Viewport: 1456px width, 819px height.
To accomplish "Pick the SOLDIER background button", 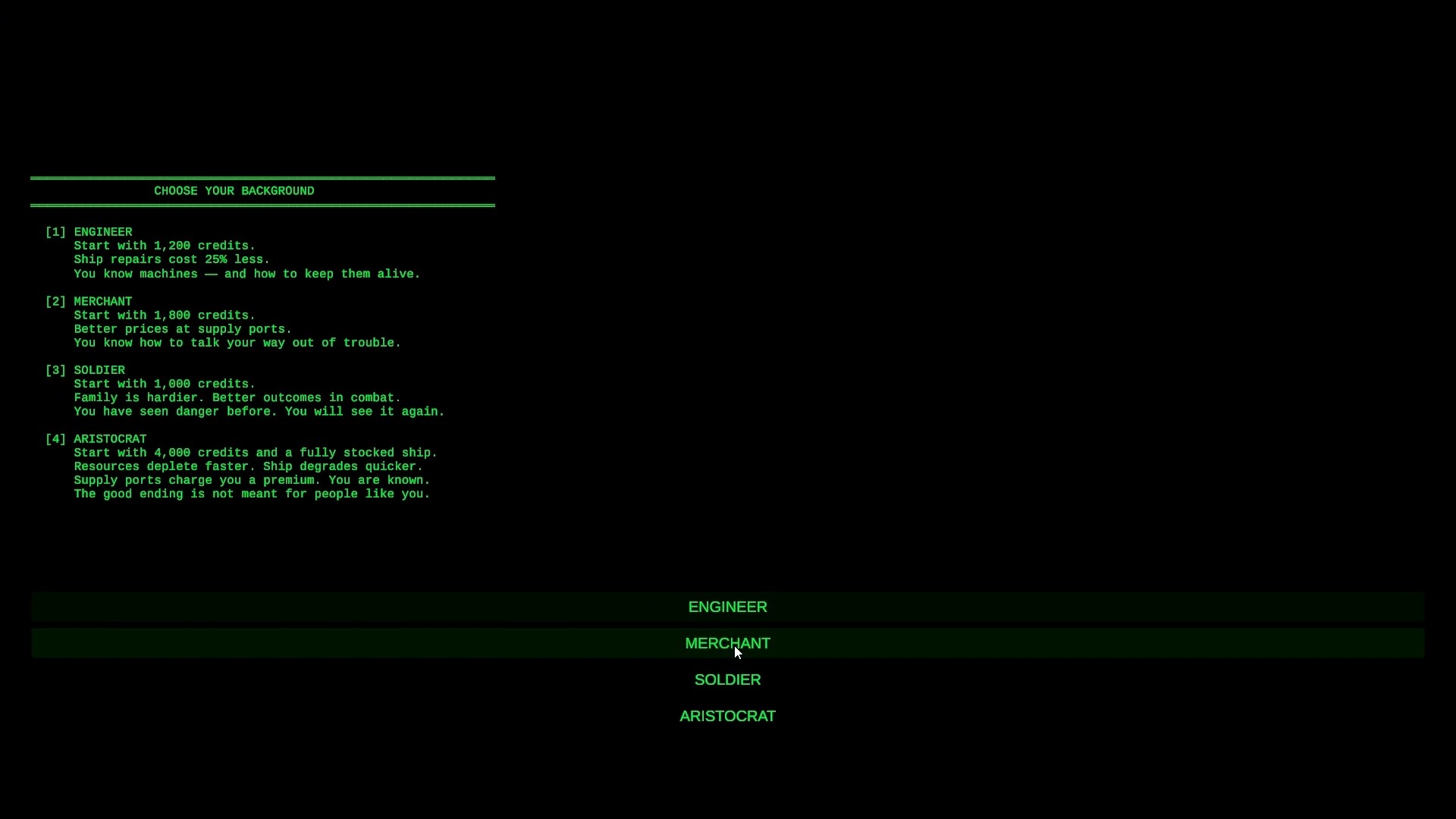I will click(x=728, y=679).
